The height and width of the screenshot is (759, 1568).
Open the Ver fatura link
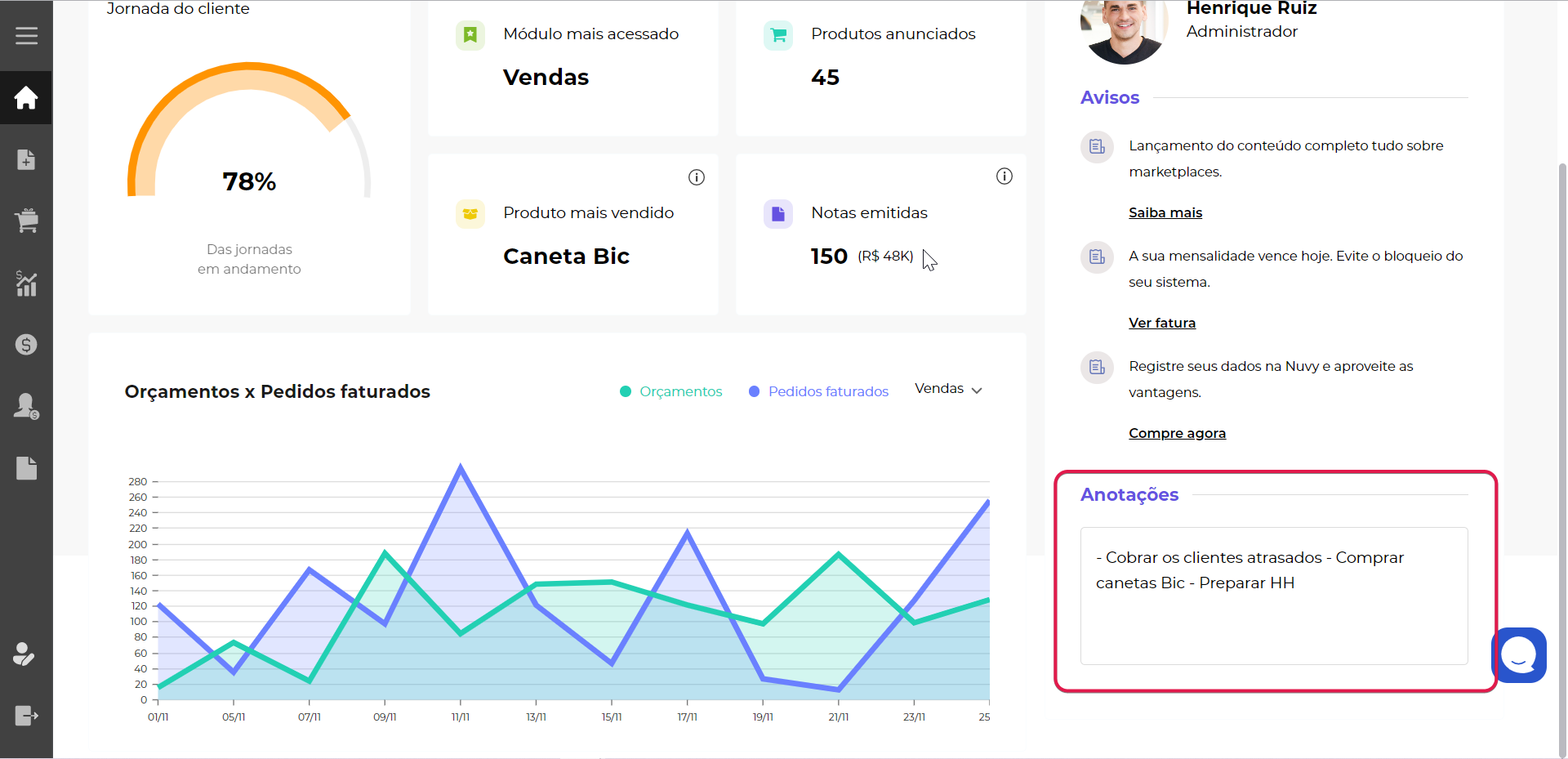coord(1162,323)
